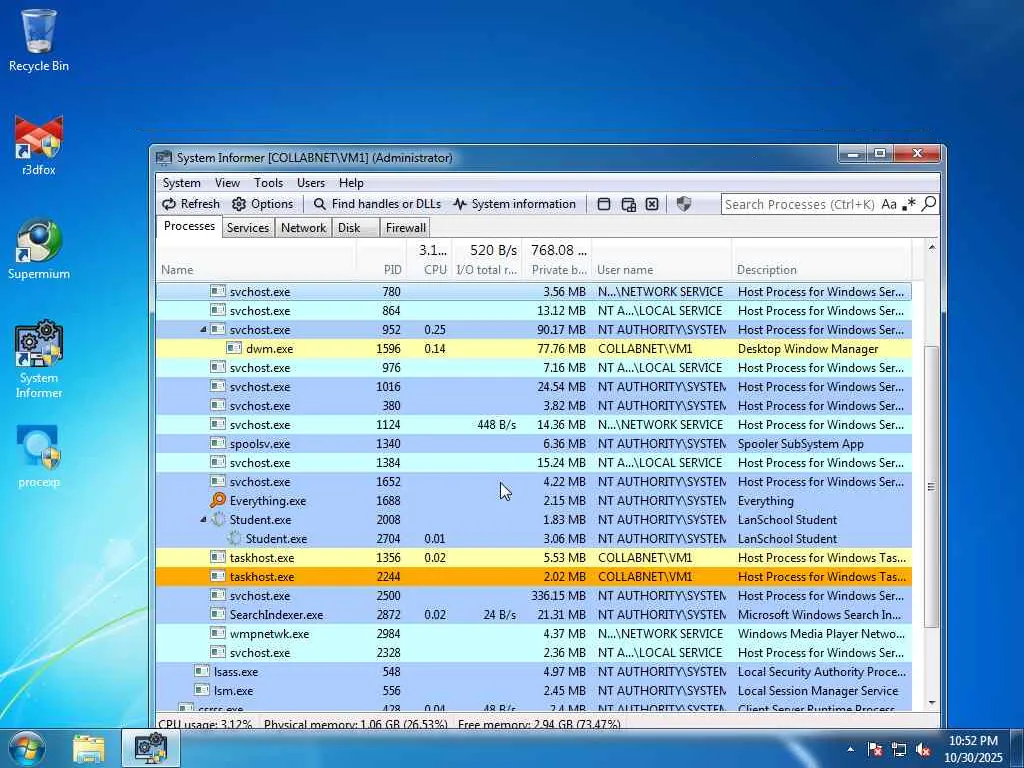1024x768 pixels.
Task: Collapse the svchost.exe 952 tree node
Action: (203, 330)
